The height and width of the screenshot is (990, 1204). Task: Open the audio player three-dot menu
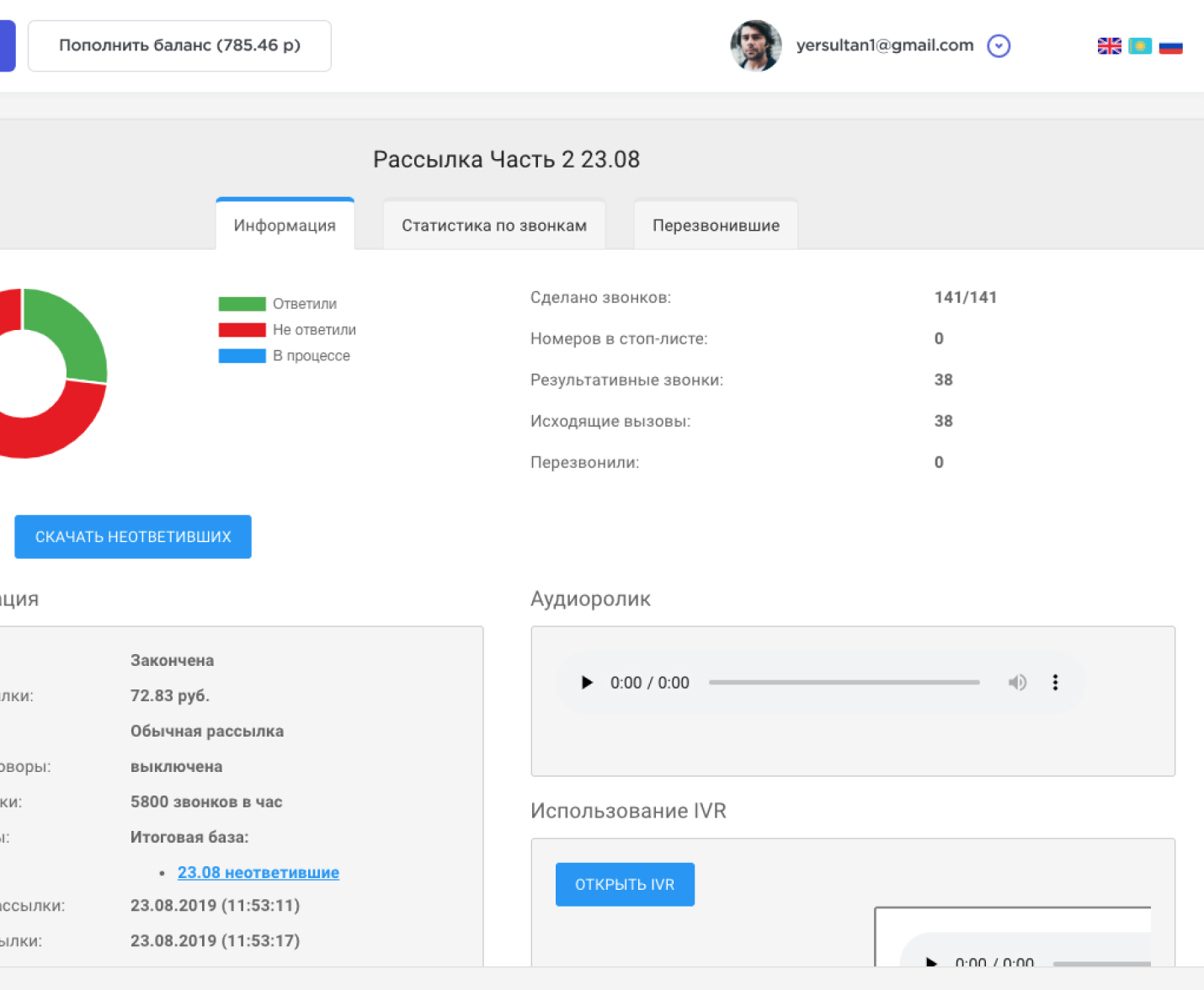tap(1055, 683)
